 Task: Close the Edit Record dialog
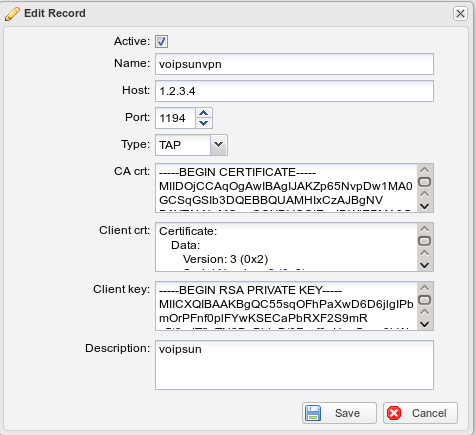[x=460, y=14]
